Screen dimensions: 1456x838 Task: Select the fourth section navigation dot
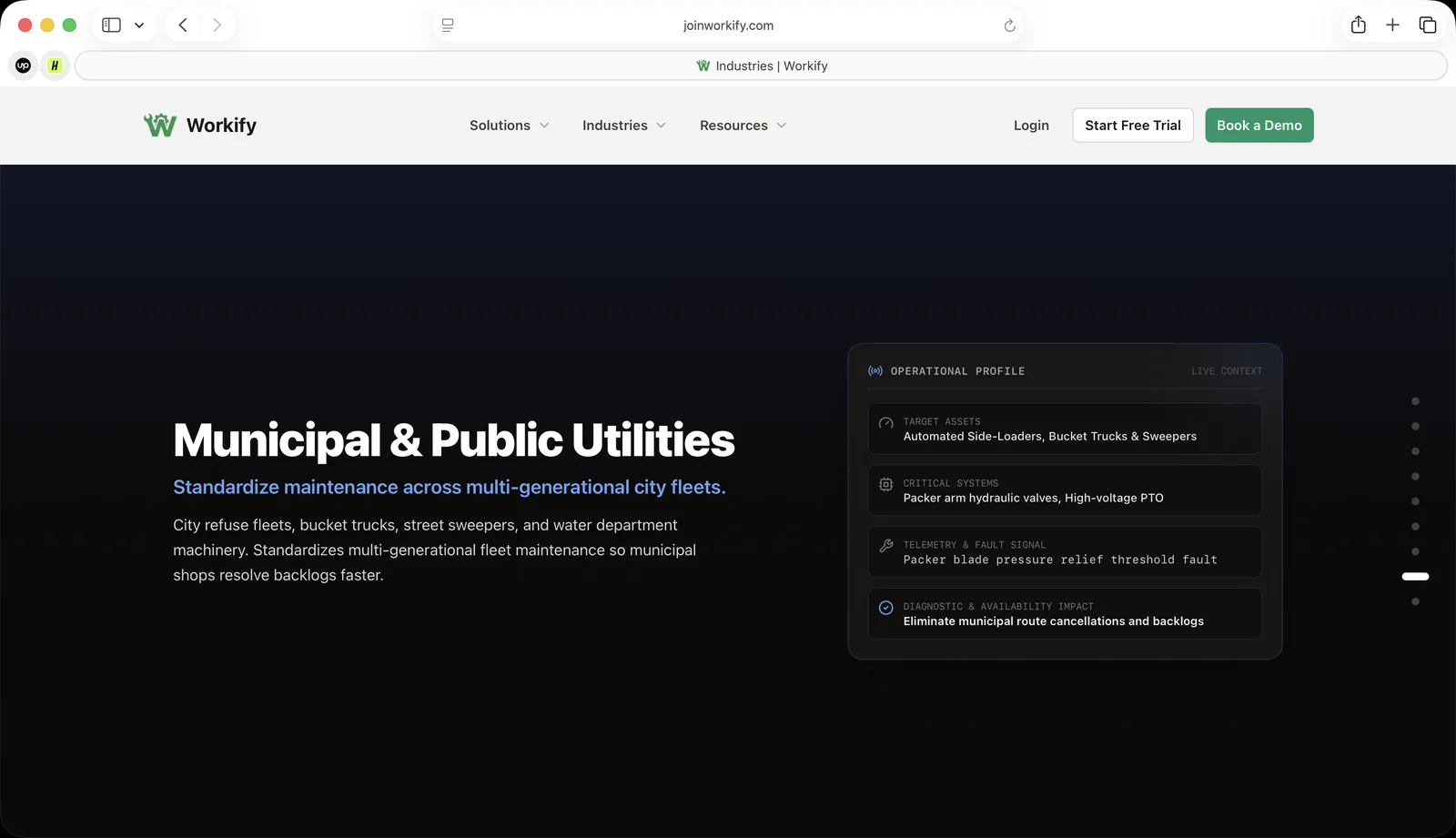click(1415, 476)
